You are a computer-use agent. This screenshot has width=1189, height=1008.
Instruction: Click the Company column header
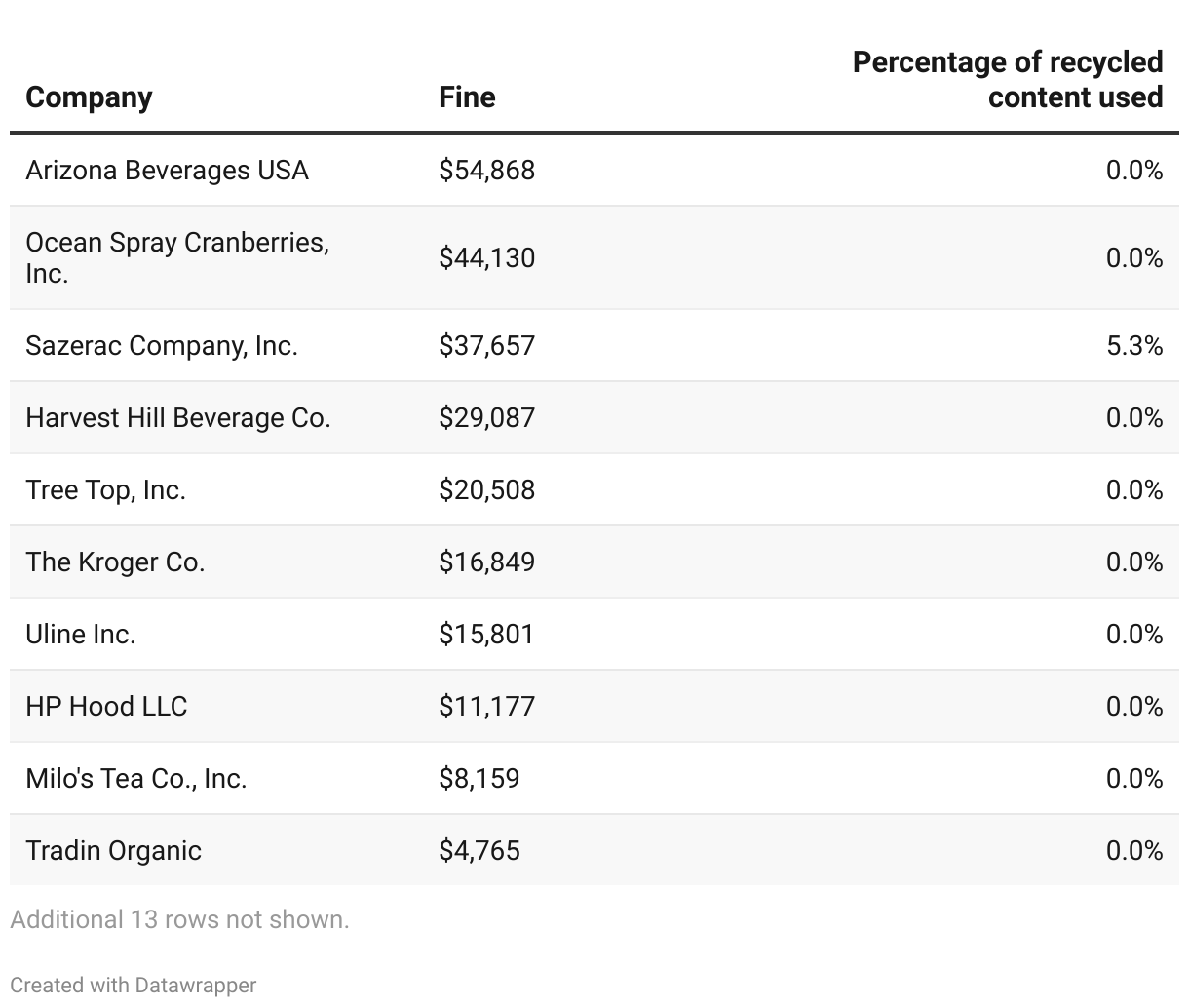click(x=89, y=97)
